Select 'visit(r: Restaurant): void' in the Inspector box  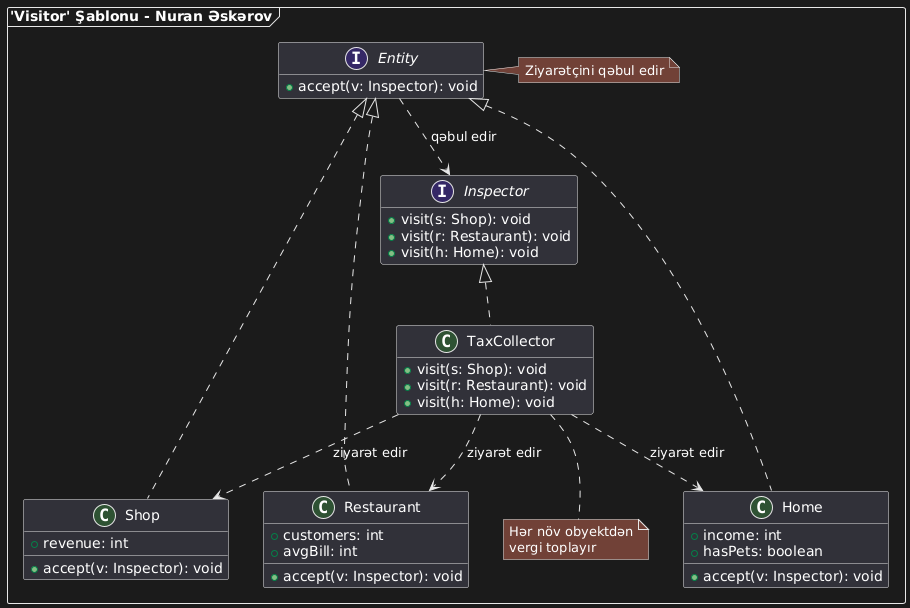[x=485, y=236]
